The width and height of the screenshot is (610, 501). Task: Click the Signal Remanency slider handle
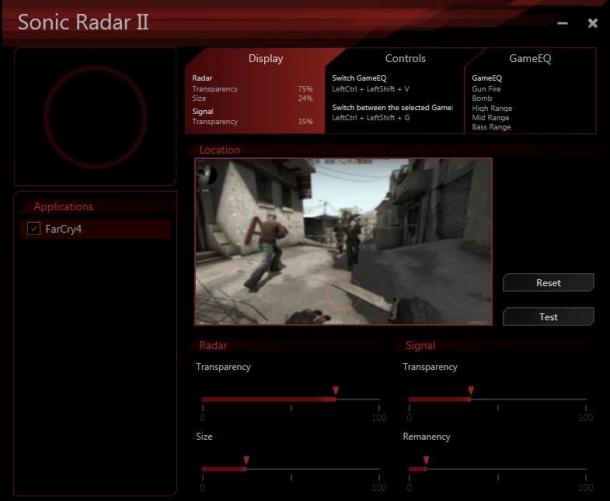[426, 461]
